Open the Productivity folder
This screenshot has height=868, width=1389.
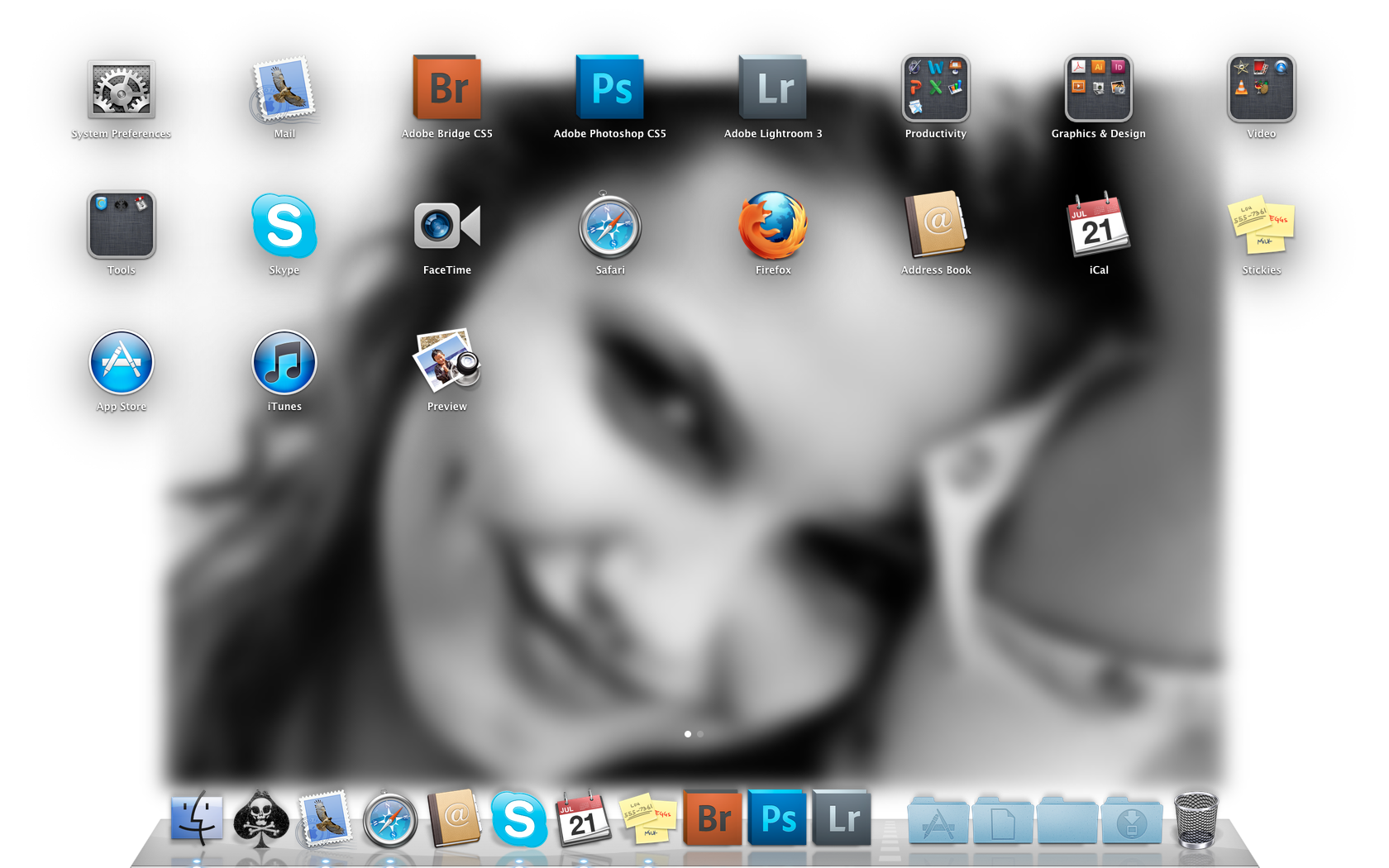tap(935, 88)
